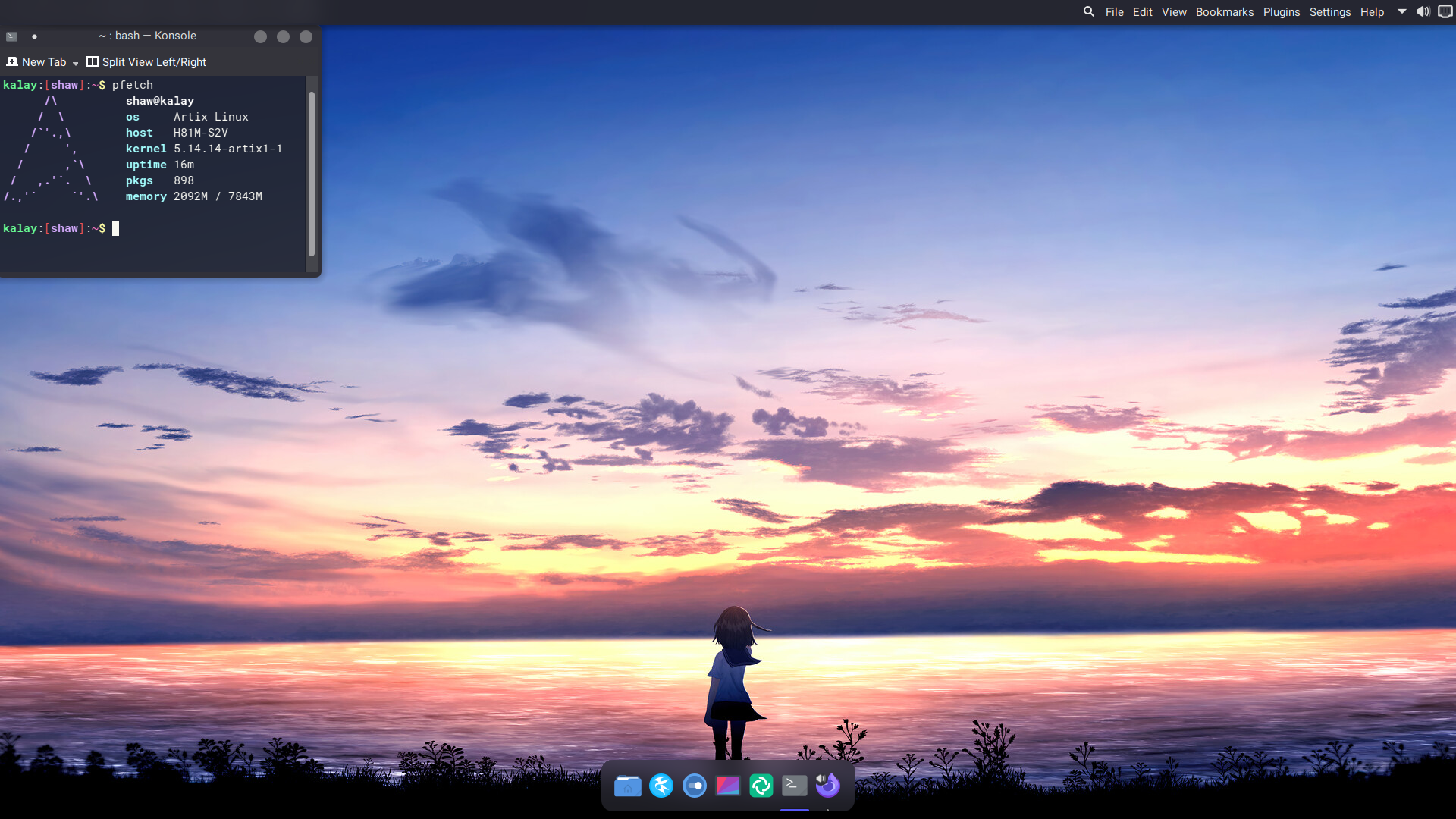
Task: Expand the New Tab dropdown arrow
Action: click(75, 63)
